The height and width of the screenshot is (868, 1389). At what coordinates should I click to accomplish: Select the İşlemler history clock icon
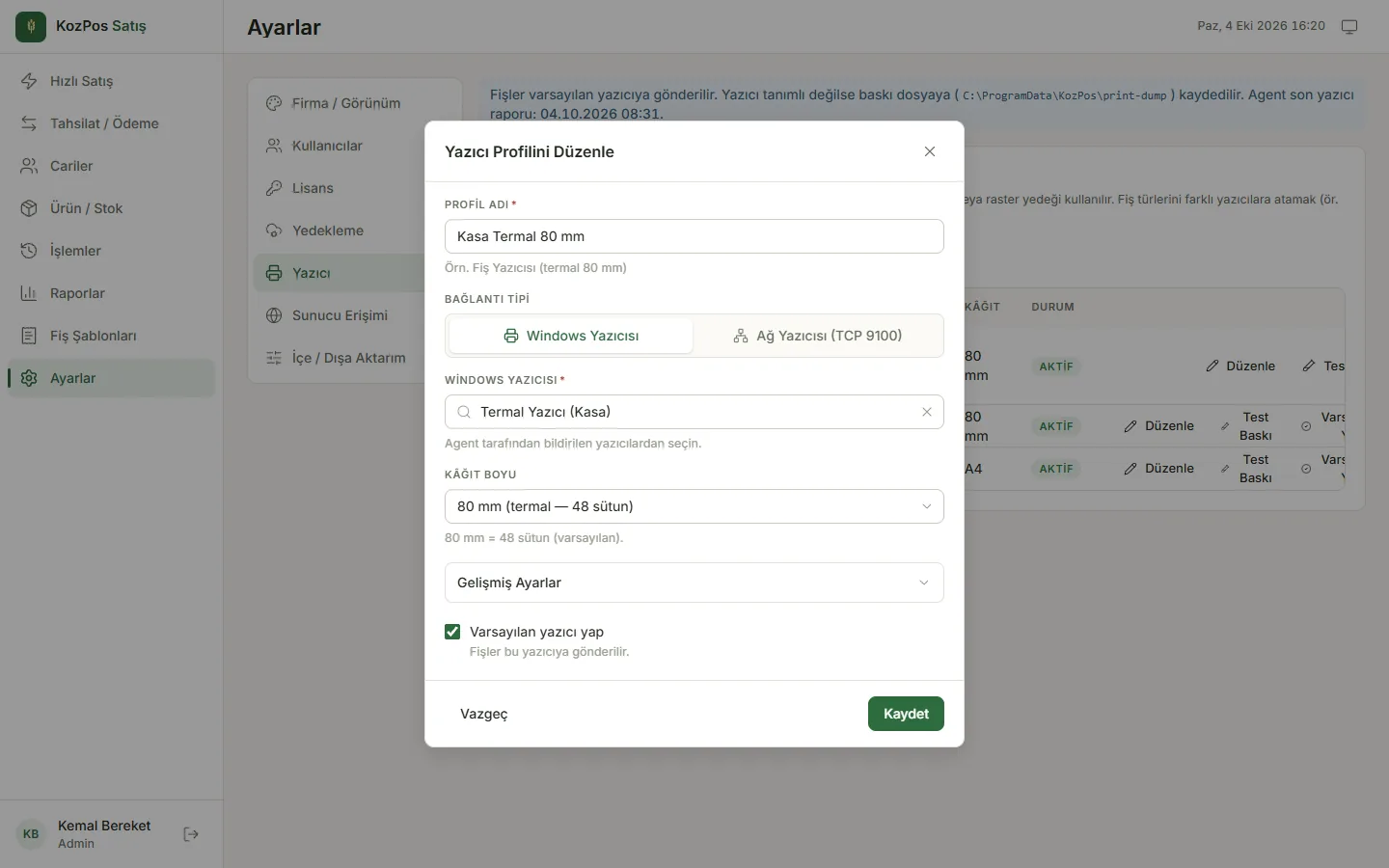[29, 251]
